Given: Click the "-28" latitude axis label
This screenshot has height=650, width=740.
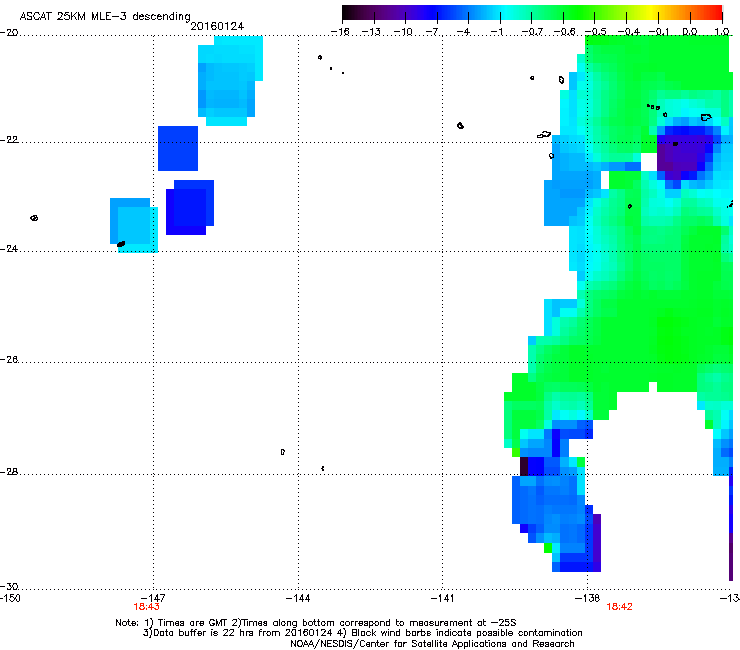Looking at the screenshot, I should [9, 472].
